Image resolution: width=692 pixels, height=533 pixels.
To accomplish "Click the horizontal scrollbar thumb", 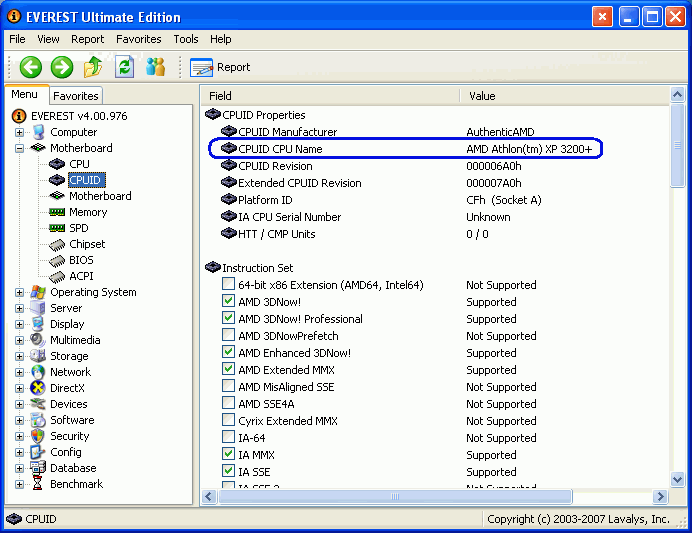I will (x=395, y=497).
